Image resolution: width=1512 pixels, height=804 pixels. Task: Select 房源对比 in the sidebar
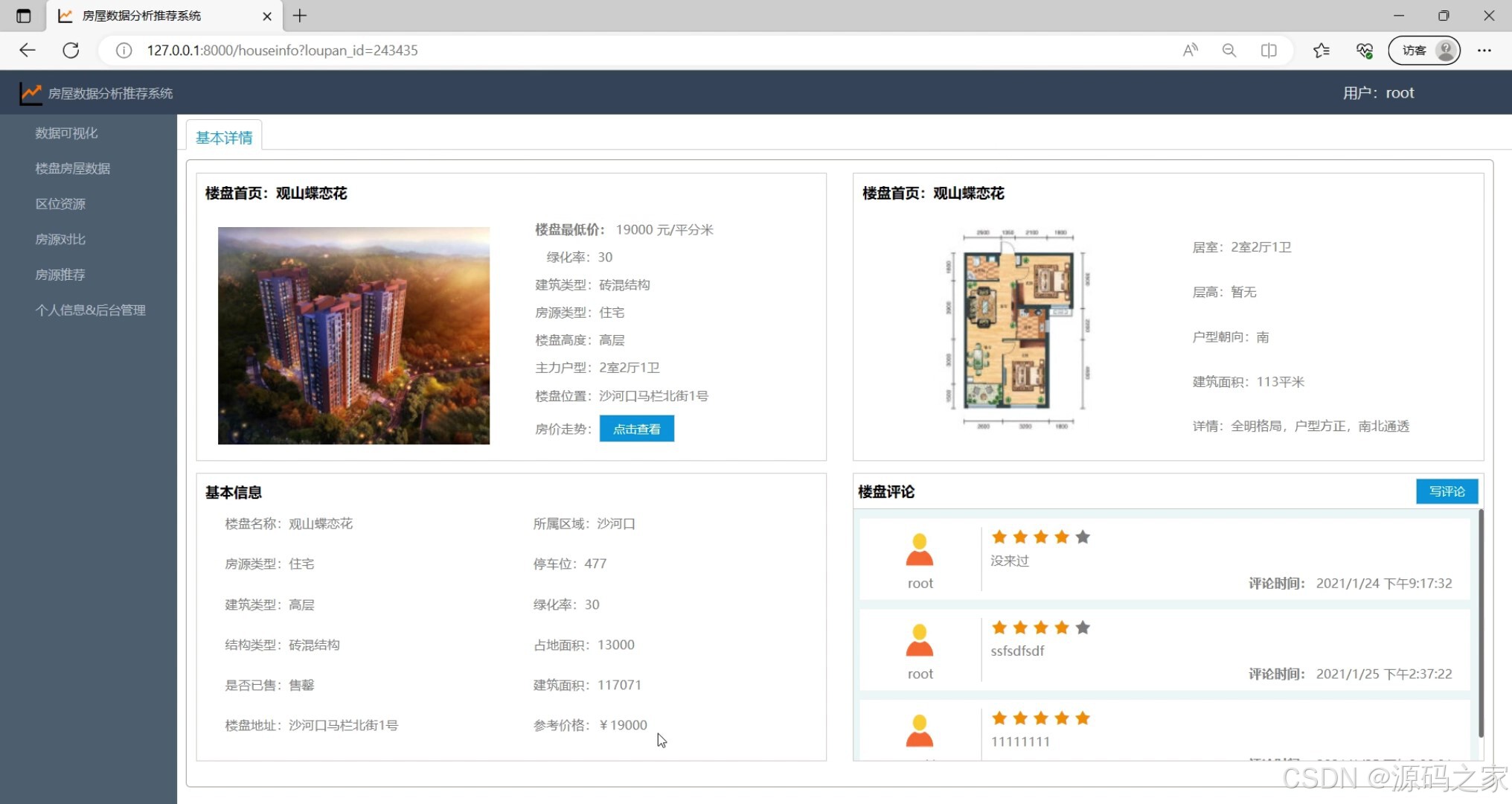pyautogui.click(x=60, y=240)
